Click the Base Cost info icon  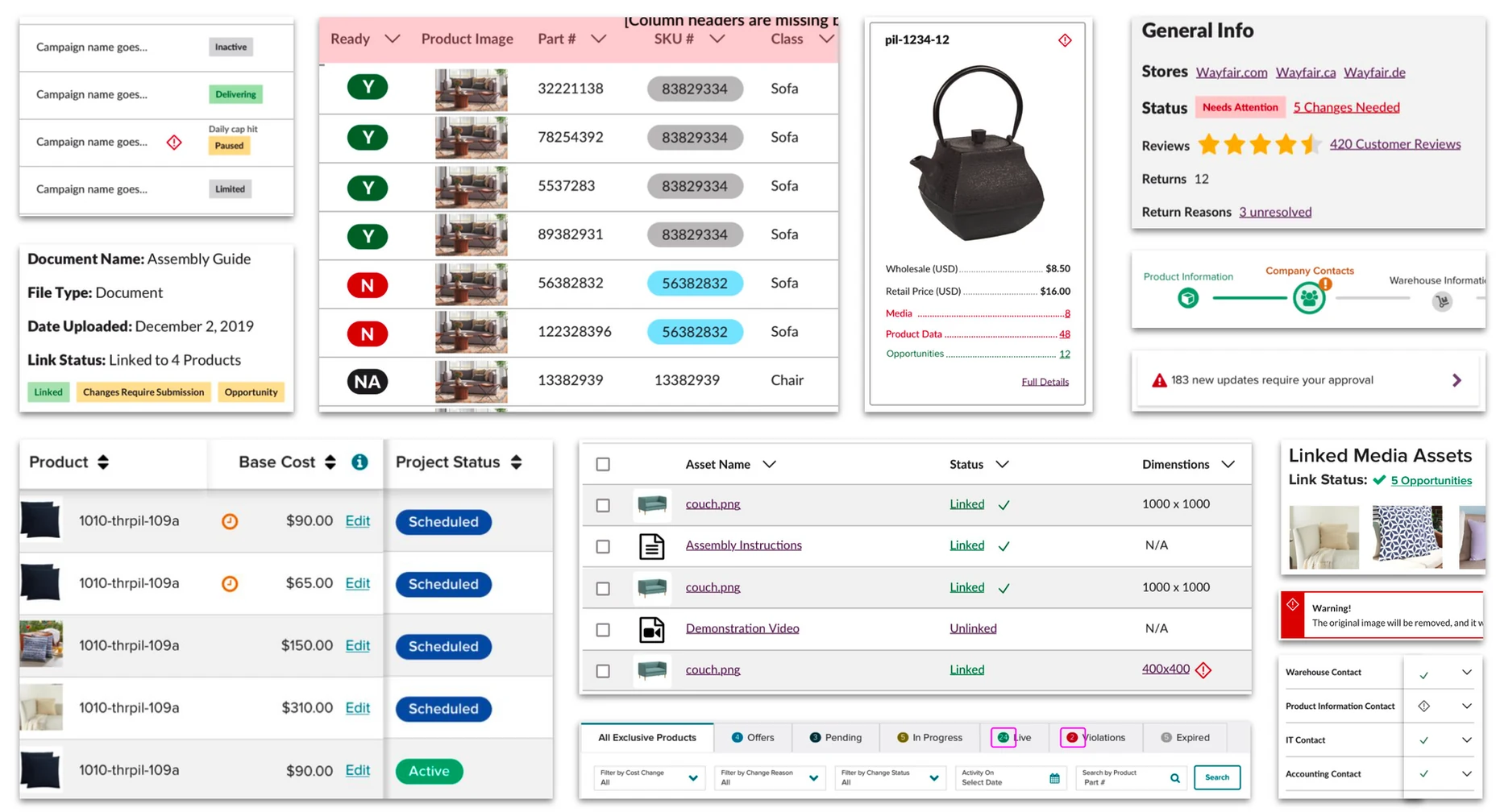pyautogui.click(x=359, y=462)
